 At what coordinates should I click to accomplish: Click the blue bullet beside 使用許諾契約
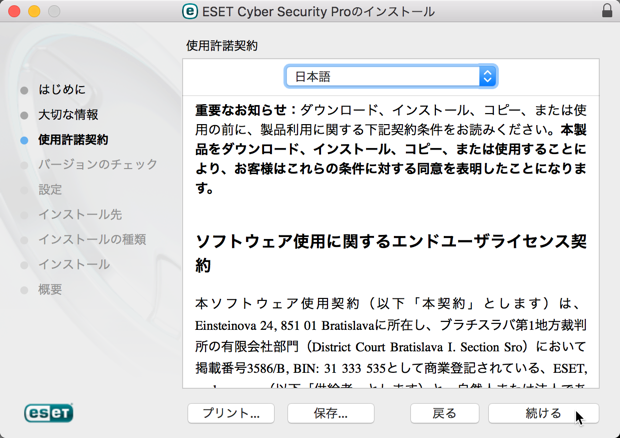click(x=24, y=140)
